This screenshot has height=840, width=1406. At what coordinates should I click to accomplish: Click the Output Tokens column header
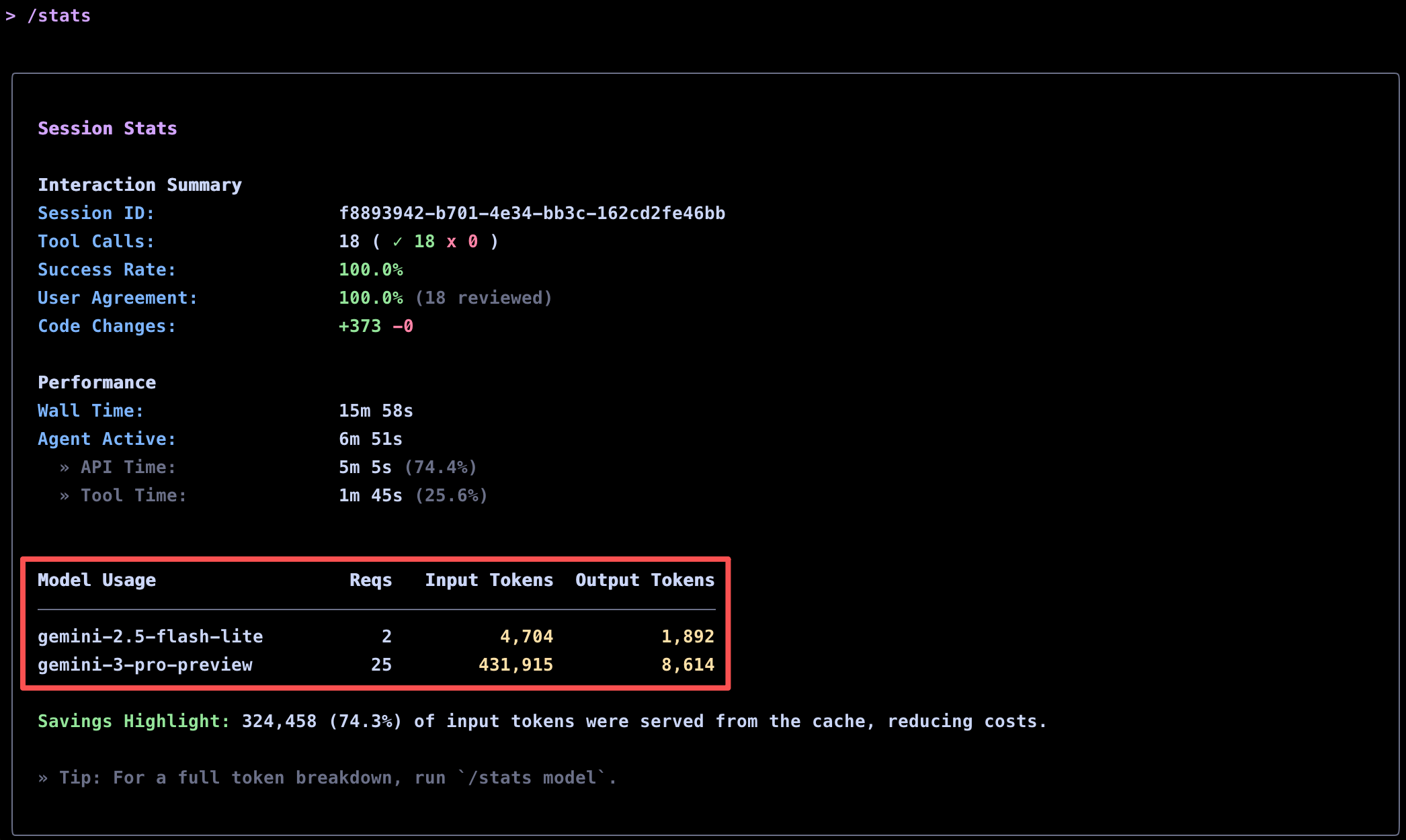(x=645, y=580)
